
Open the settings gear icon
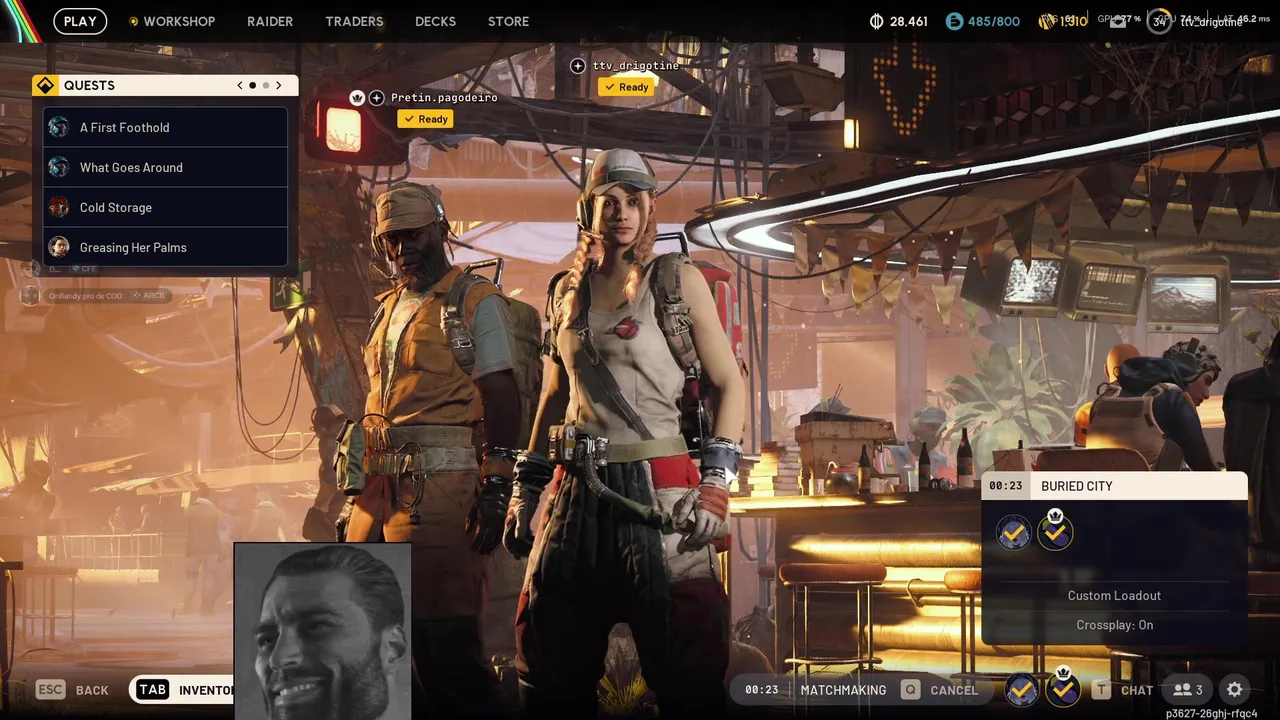(1235, 689)
